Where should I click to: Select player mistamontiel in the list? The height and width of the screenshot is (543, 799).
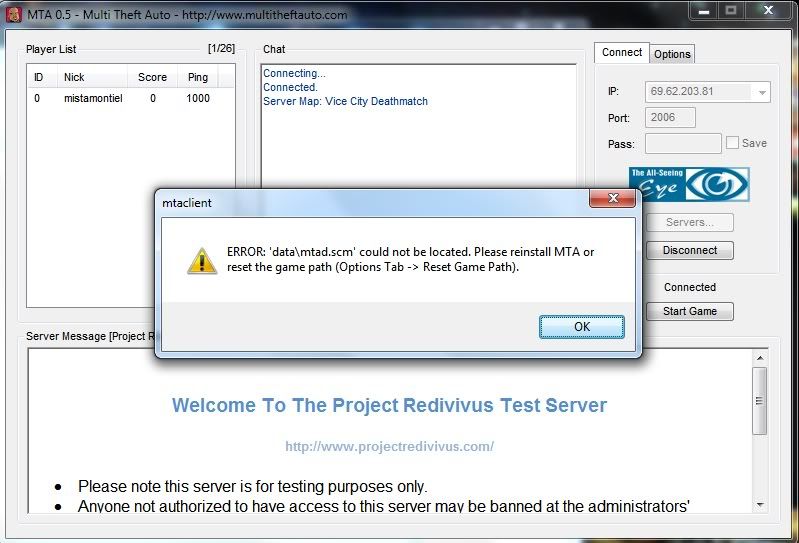[93, 98]
